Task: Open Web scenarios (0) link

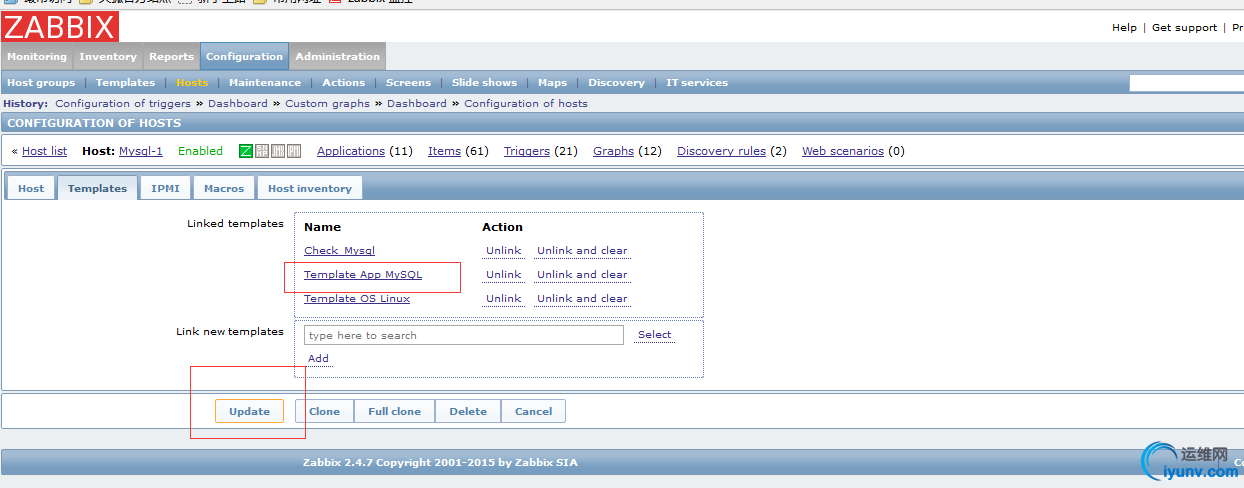Action: pos(843,151)
